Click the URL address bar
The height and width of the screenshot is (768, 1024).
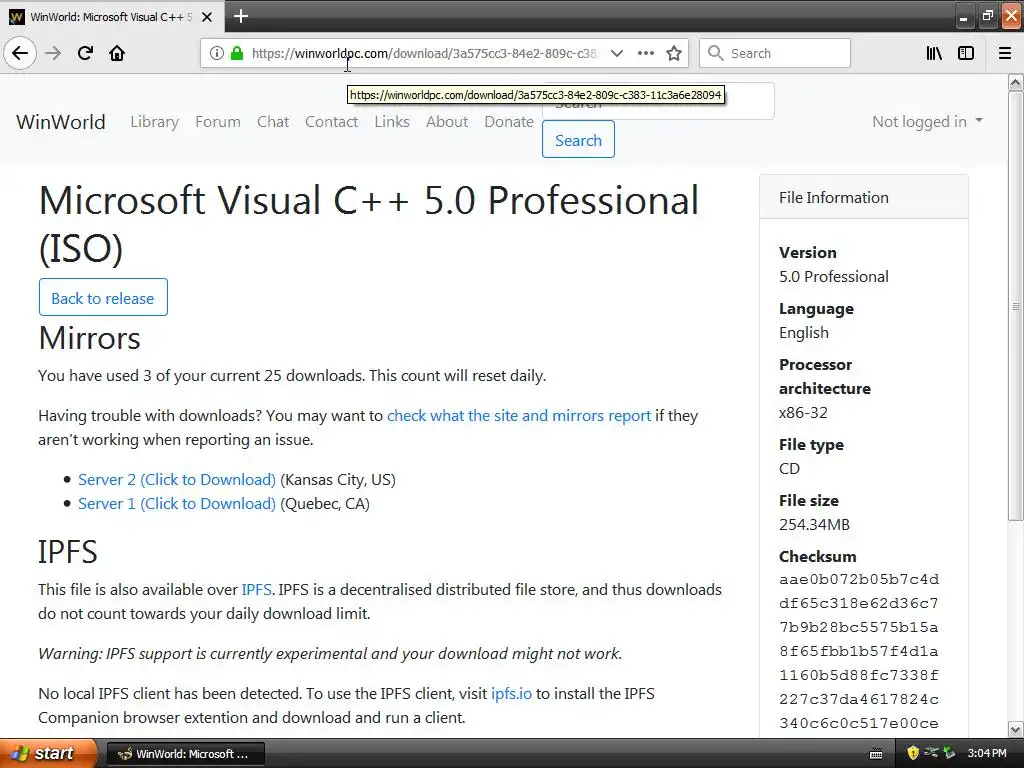424,53
